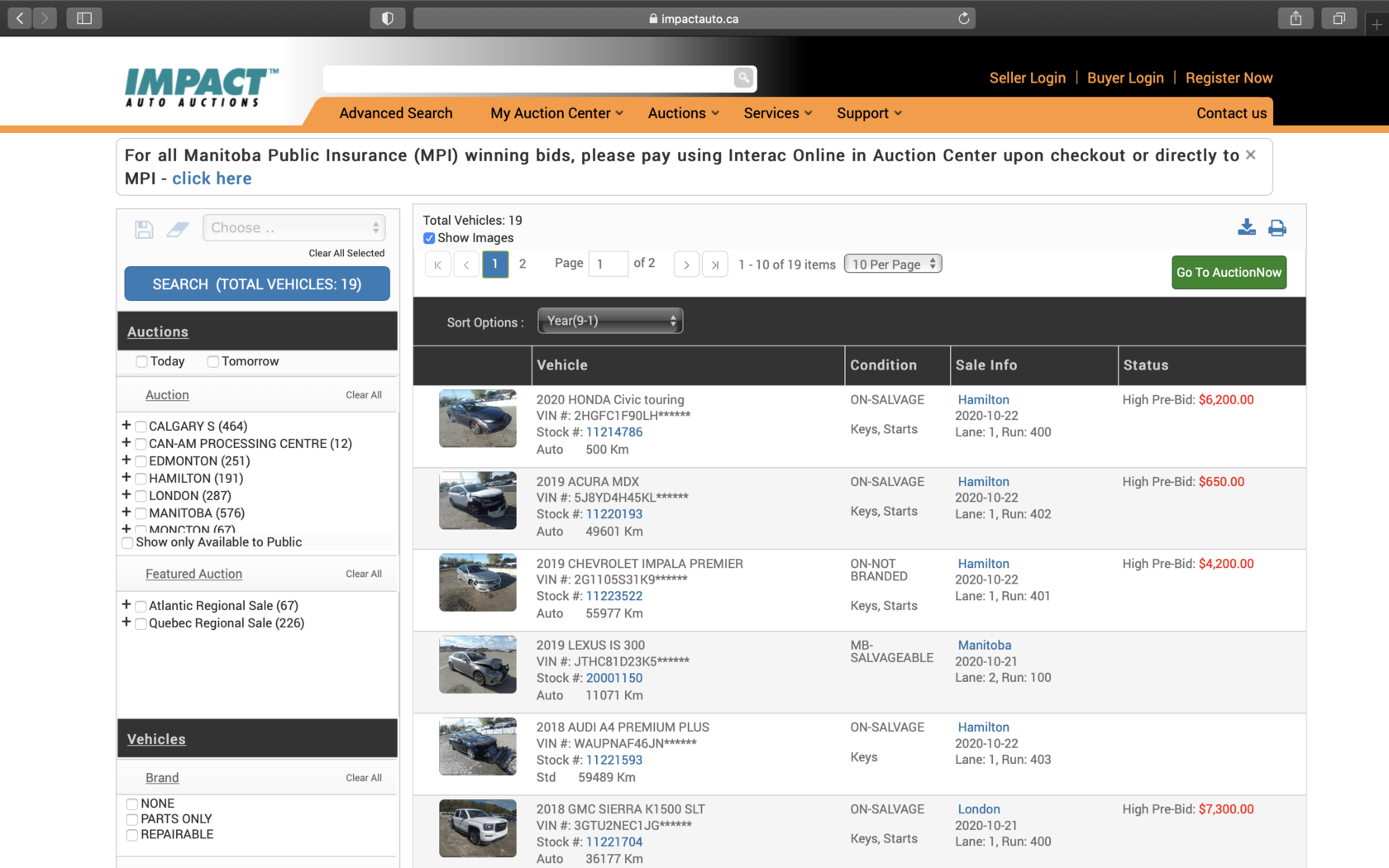This screenshot has height=868, width=1389.
Task: Reload the impactauto.ca page
Action: 963,18
